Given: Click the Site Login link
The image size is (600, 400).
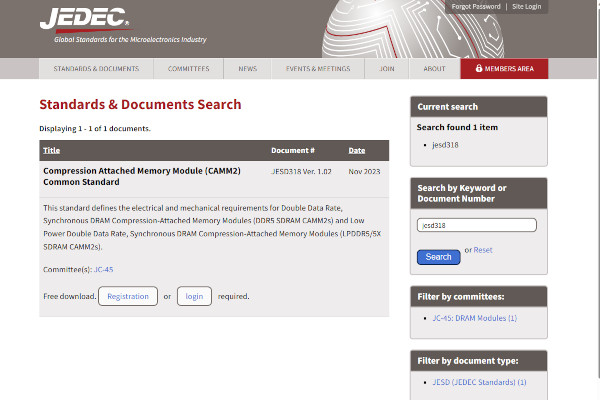Looking at the screenshot, I should click(526, 7).
